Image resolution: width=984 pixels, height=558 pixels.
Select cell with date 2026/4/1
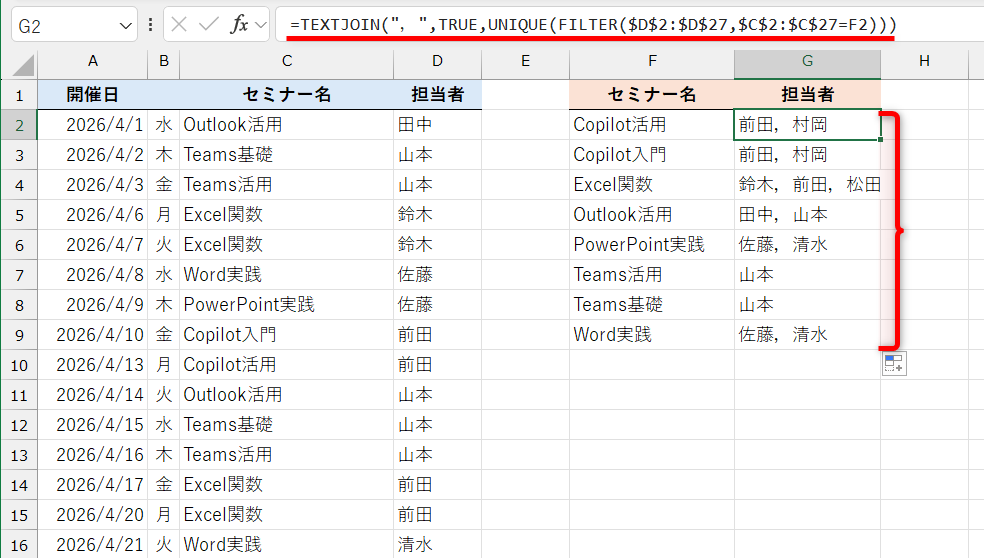point(93,124)
